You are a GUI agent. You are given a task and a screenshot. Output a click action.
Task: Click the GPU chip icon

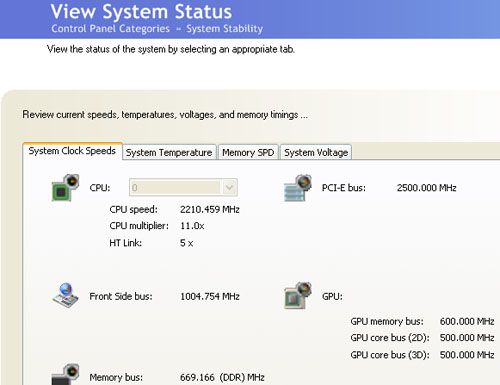pyautogui.click(x=298, y=295)
